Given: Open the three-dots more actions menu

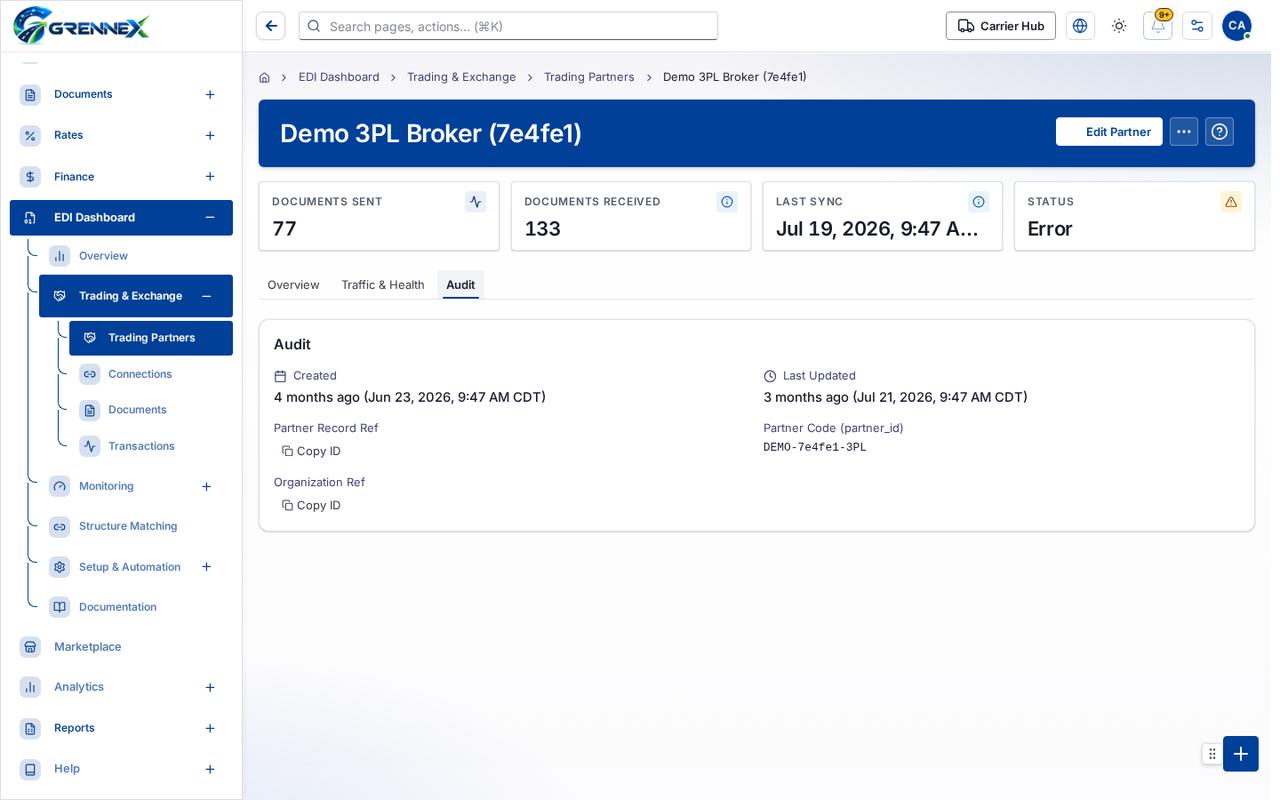Looking at the screenshot, I should coord(1184,132).
